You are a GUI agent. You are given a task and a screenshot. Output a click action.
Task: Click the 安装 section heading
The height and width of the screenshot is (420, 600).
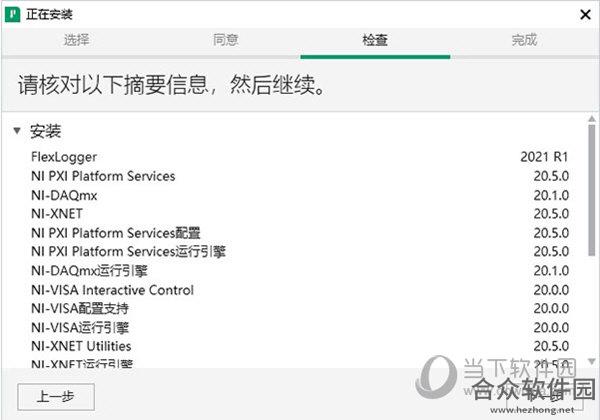[x=46, y=131]
